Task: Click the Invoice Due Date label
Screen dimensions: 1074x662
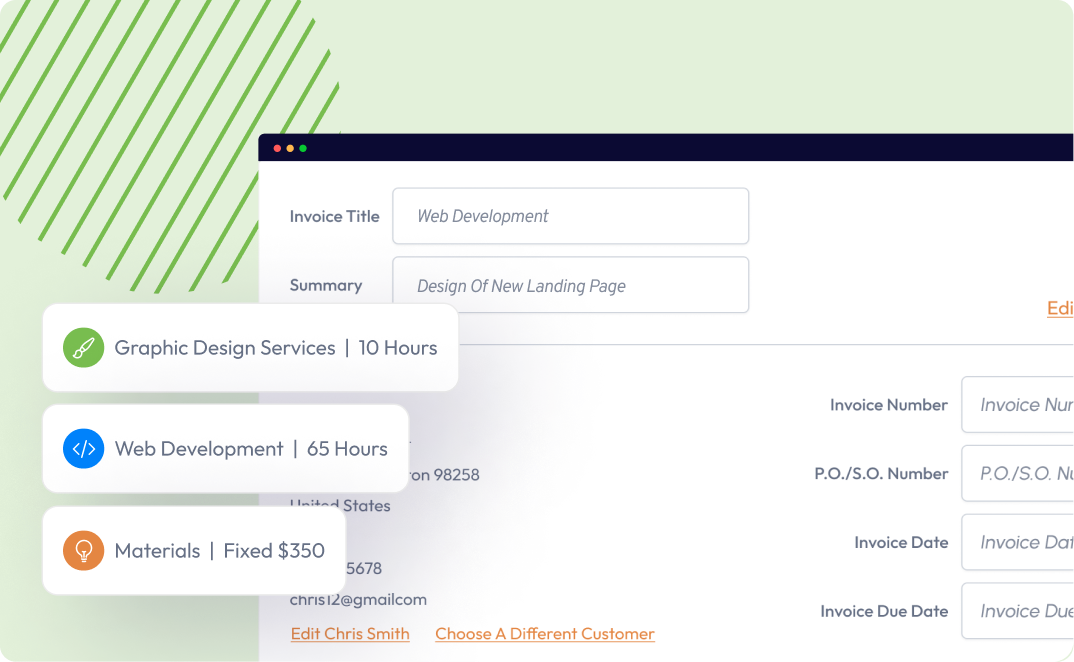Action: (x=884, y=611)
